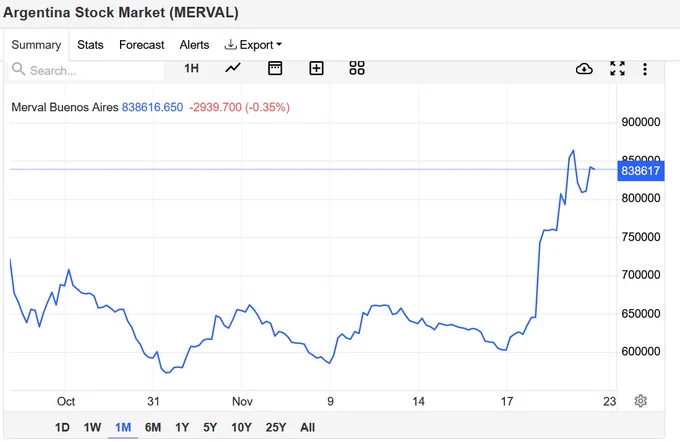Click the 31 x-axis date label
The width and height of the screenshot is (680, 442).
pyautogui.click(x=154, y=401)
